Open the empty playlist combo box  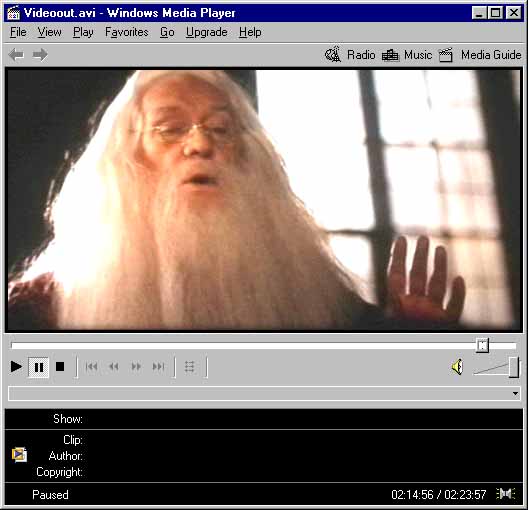(x=264, y=394)
